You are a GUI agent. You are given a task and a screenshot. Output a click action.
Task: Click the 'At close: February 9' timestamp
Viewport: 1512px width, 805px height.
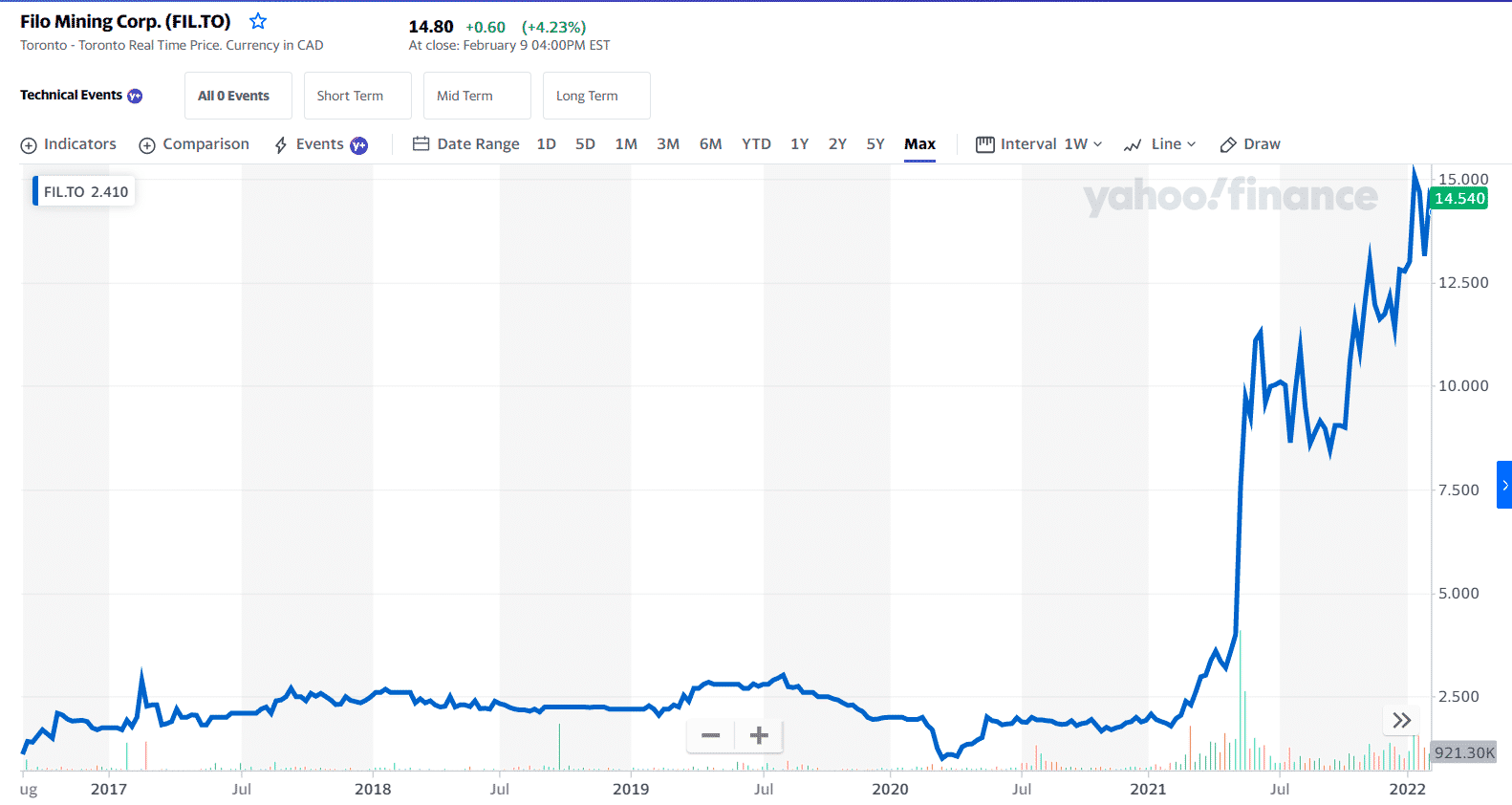click(x=509, y=45)
